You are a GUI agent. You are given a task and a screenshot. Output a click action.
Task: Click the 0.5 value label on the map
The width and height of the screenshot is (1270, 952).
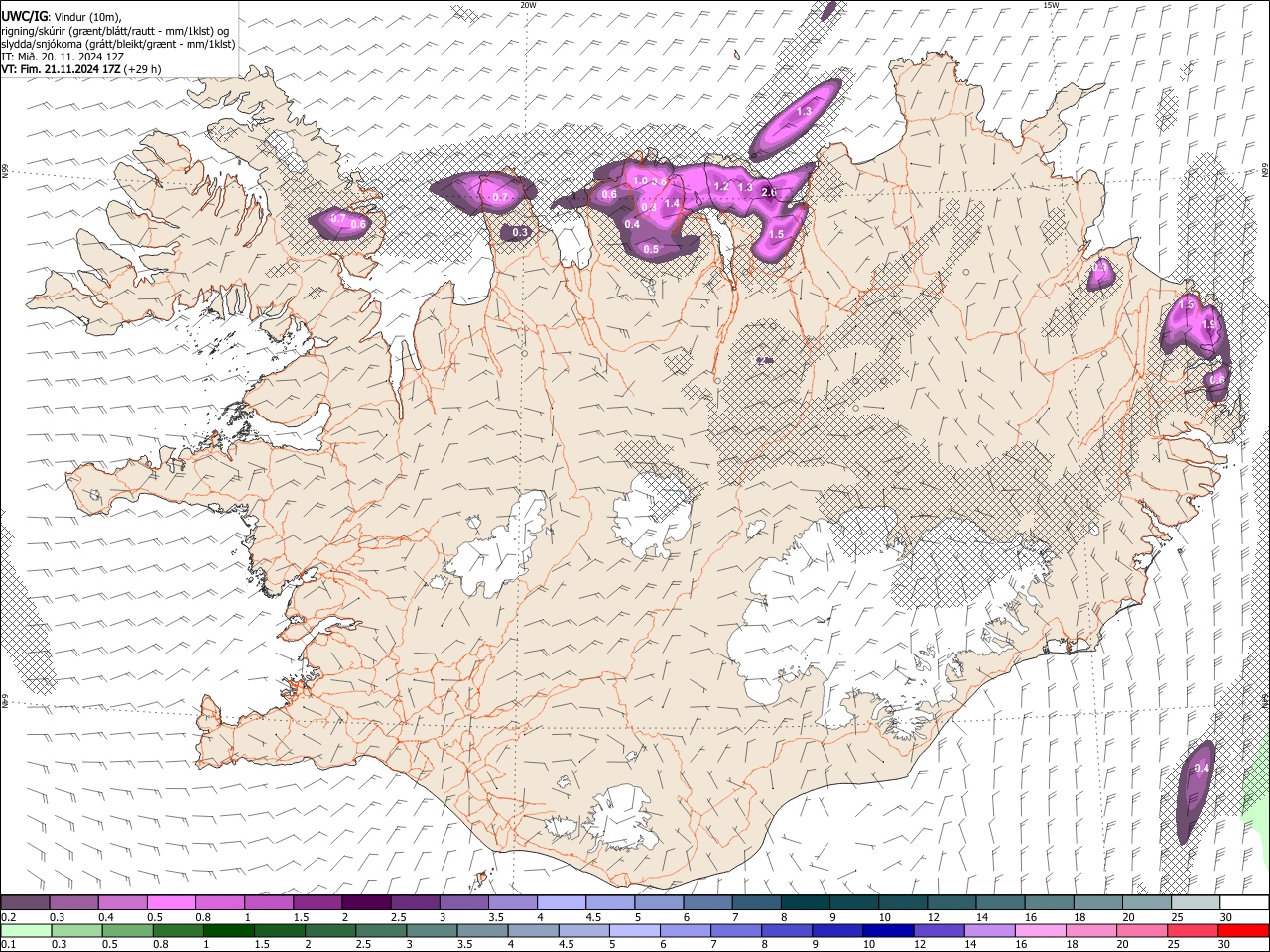[651, 250]
